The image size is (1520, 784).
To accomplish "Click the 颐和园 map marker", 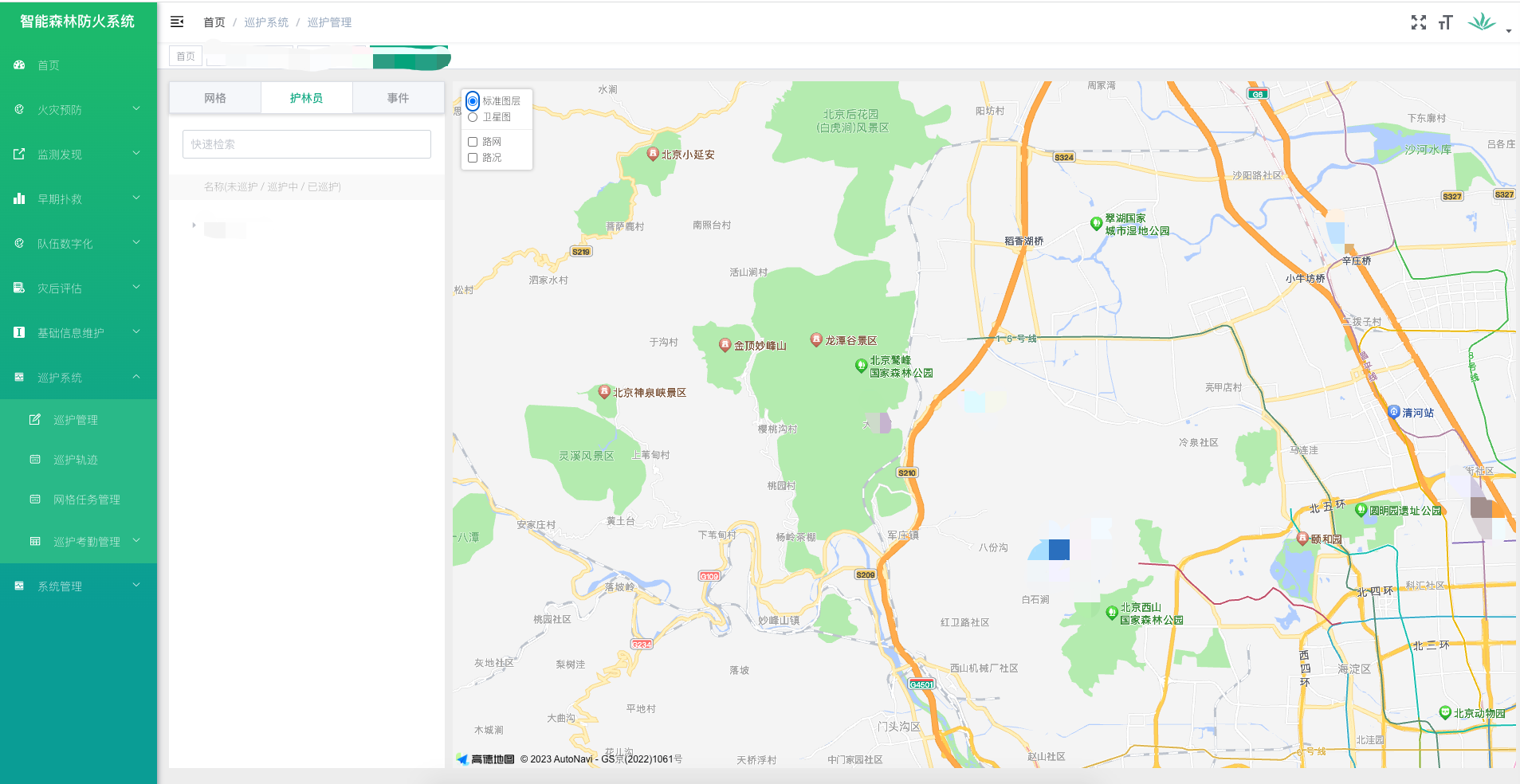I will pos(1302,539).
